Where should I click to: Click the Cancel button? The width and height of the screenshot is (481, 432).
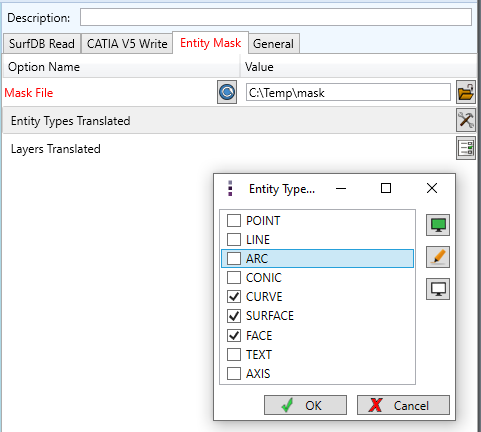coord(403,405)
